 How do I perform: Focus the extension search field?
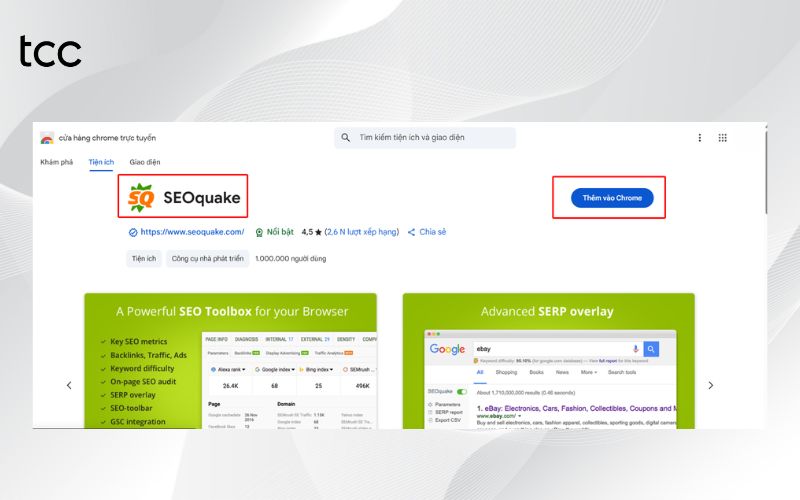click(424, 138)
